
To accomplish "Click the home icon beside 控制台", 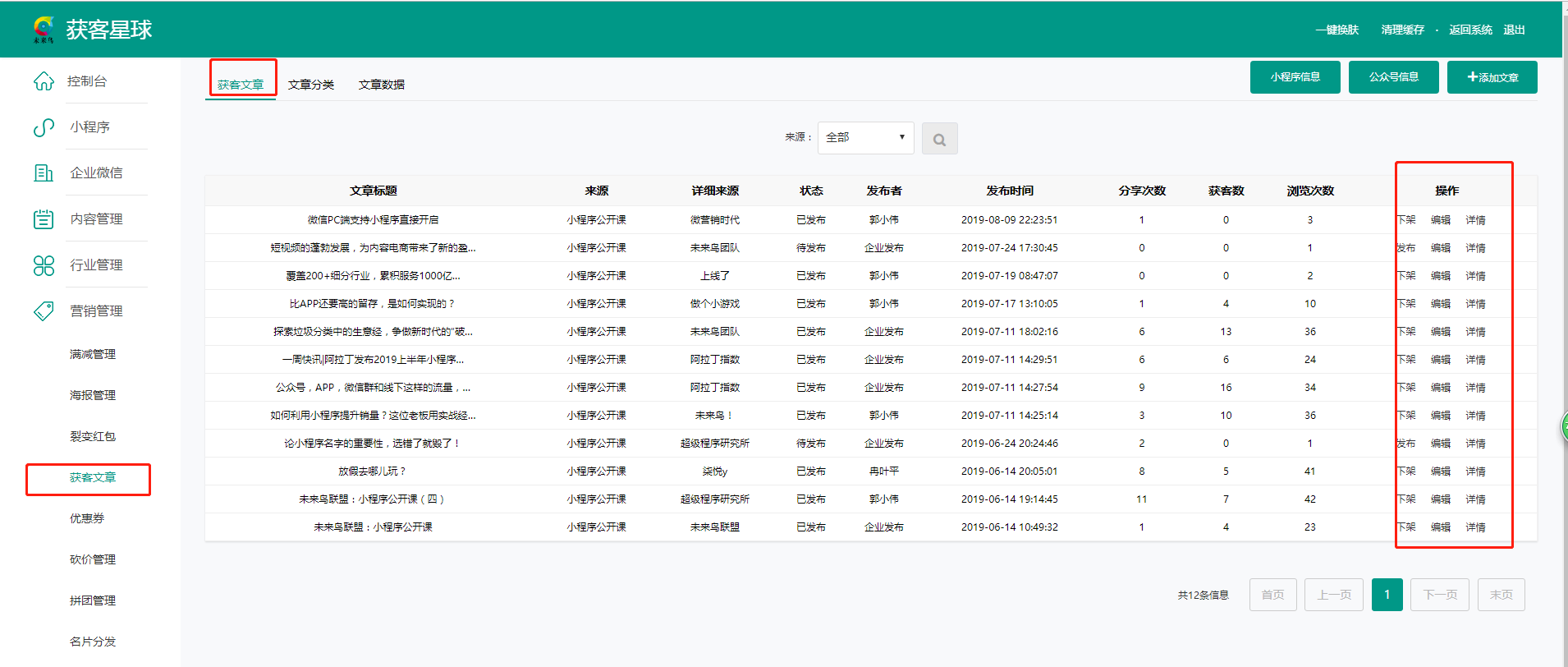I will (x=44, y=81).
